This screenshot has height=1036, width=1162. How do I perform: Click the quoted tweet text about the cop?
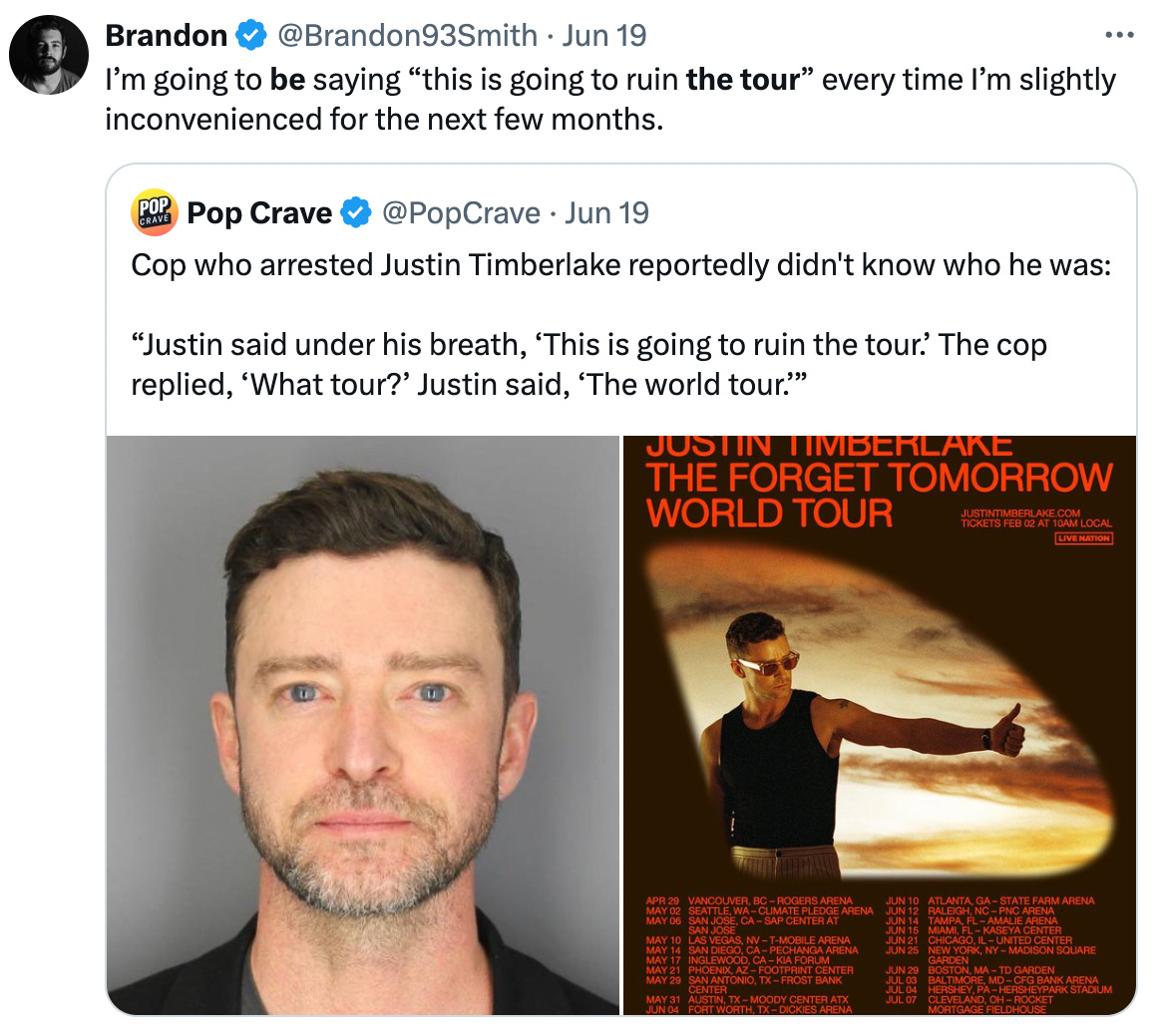[x=621, y=325]
